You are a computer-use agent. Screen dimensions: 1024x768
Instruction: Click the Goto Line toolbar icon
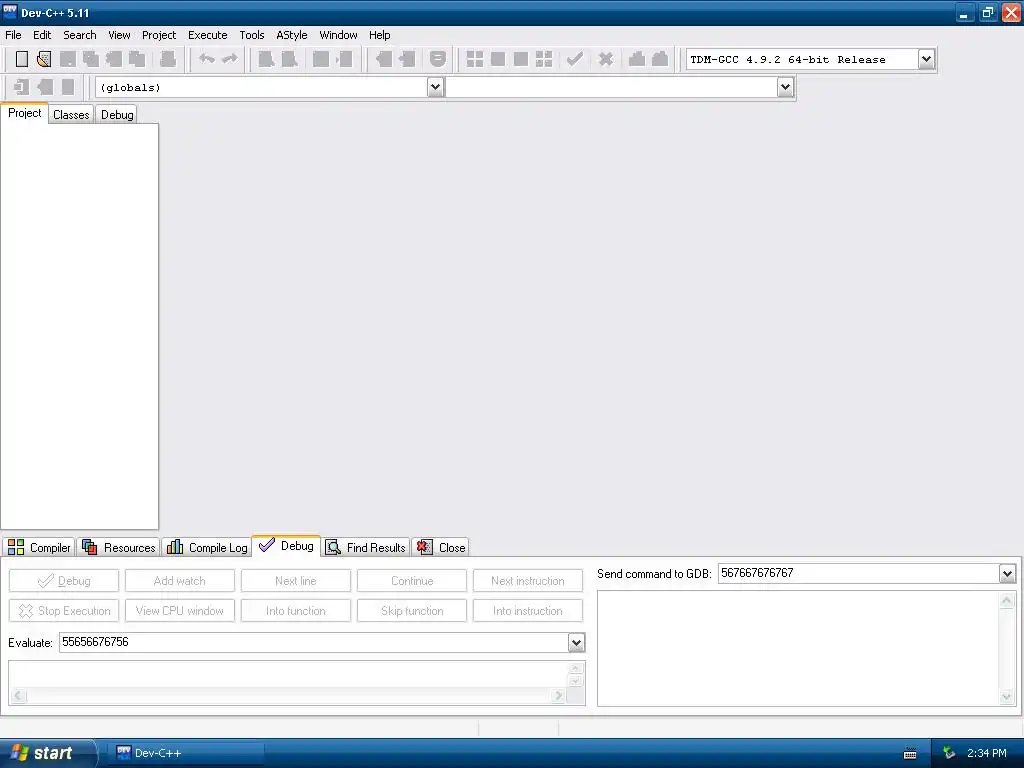click(x=344, y=59)
